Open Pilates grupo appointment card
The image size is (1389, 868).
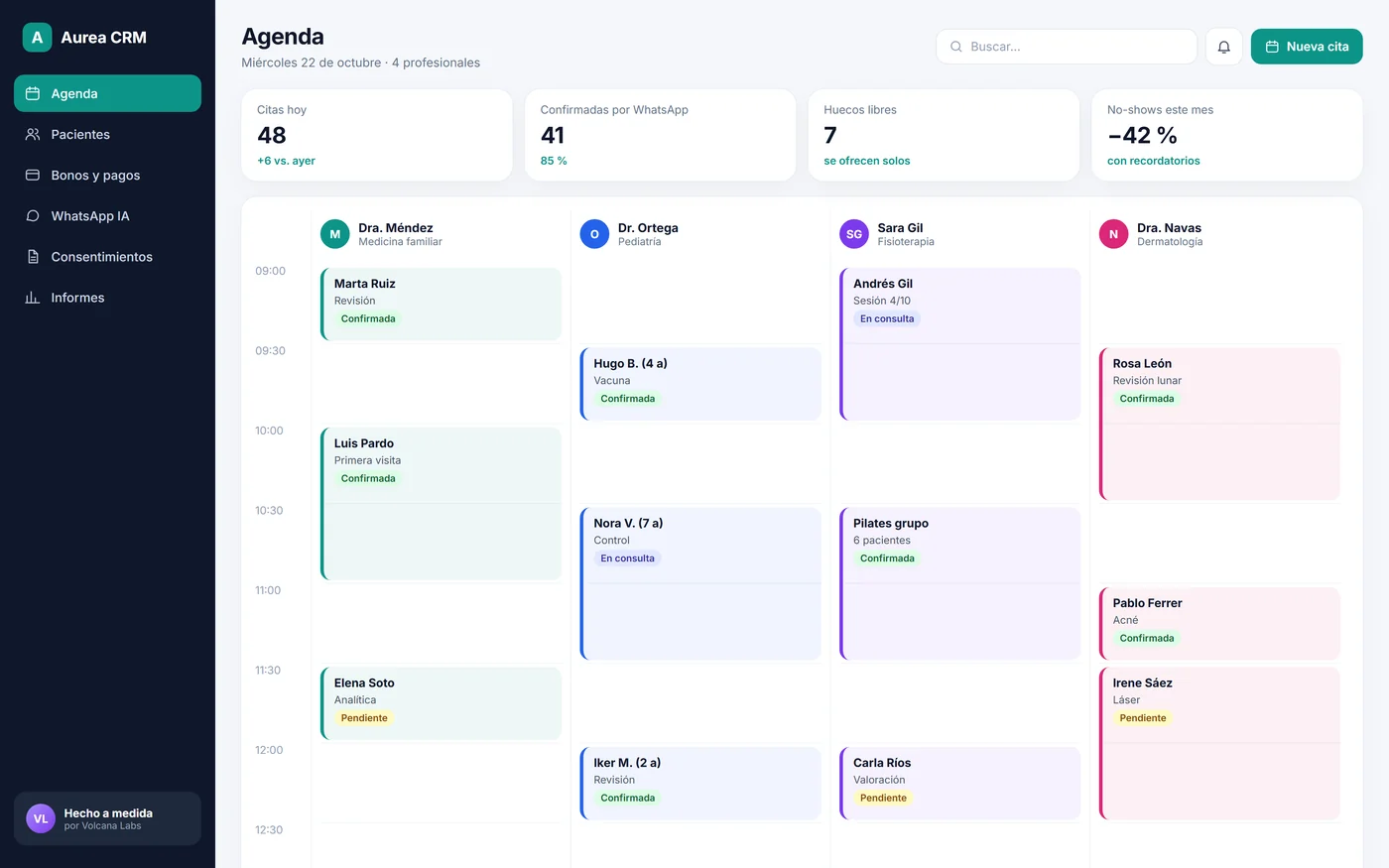pyautogui.click(x=960, y=583)
